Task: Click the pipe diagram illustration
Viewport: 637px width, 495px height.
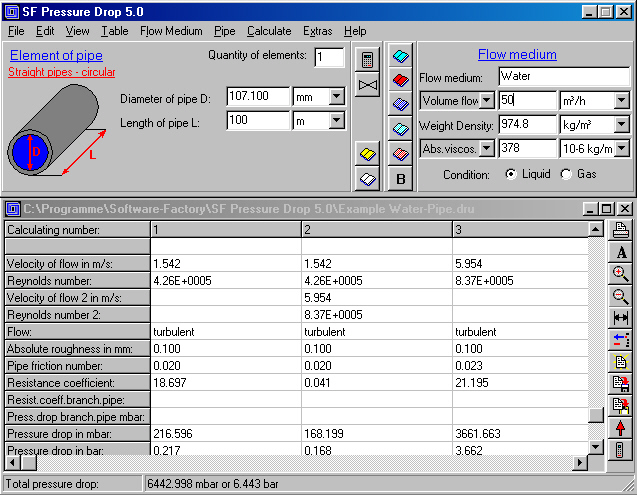Action: pyautogui.click(x=57, y=130)
